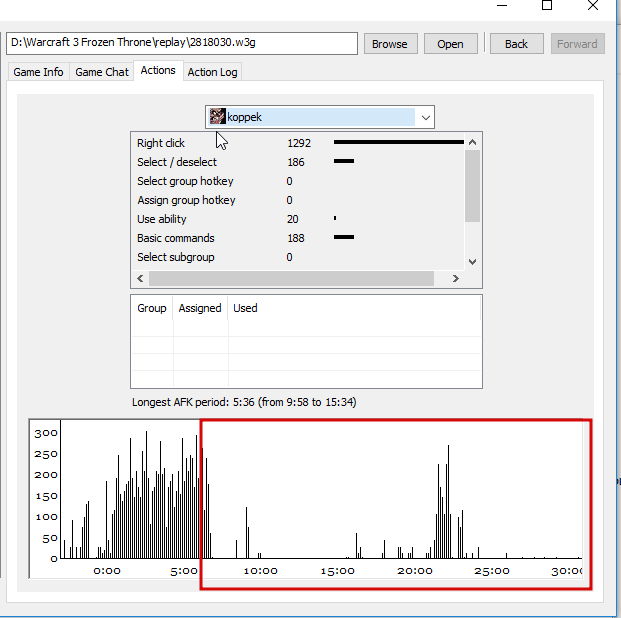Image resolution: width=621 pixels, height=618 pixels.
Task: Select the Right click row
Action: (x=297, y=143)
